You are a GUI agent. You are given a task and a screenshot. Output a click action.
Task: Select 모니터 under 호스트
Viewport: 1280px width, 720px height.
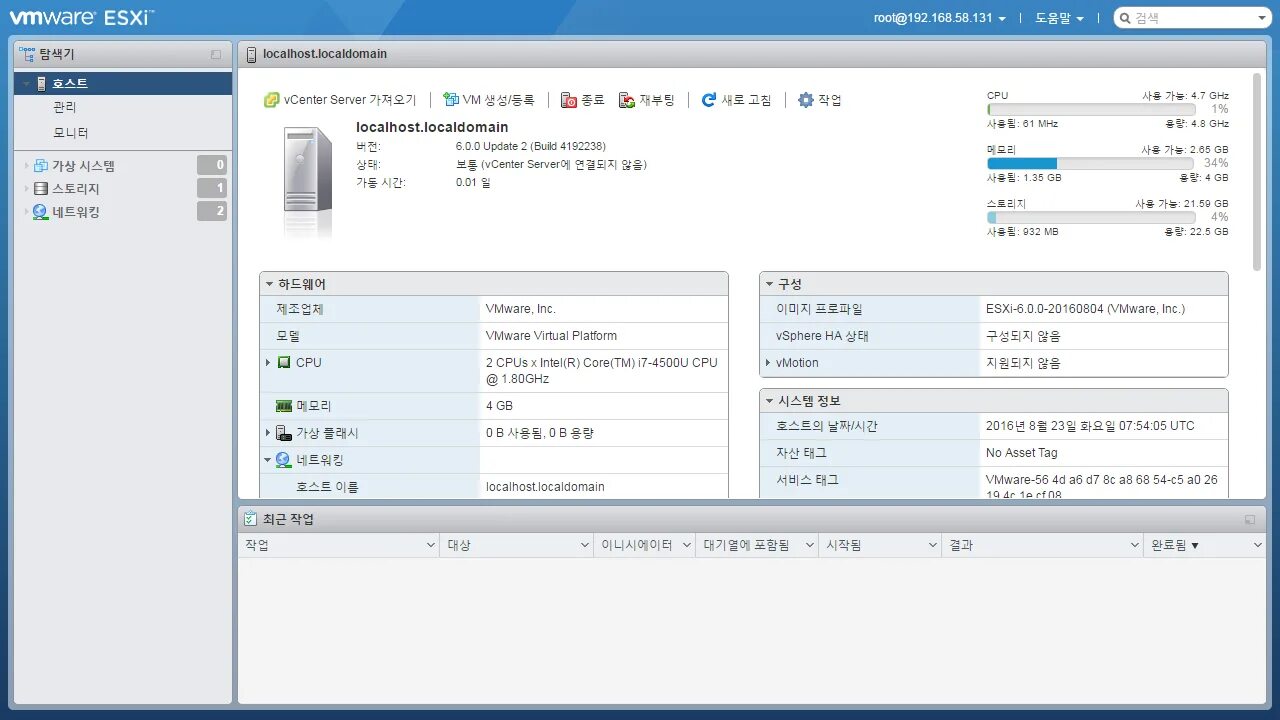point(71,133)
